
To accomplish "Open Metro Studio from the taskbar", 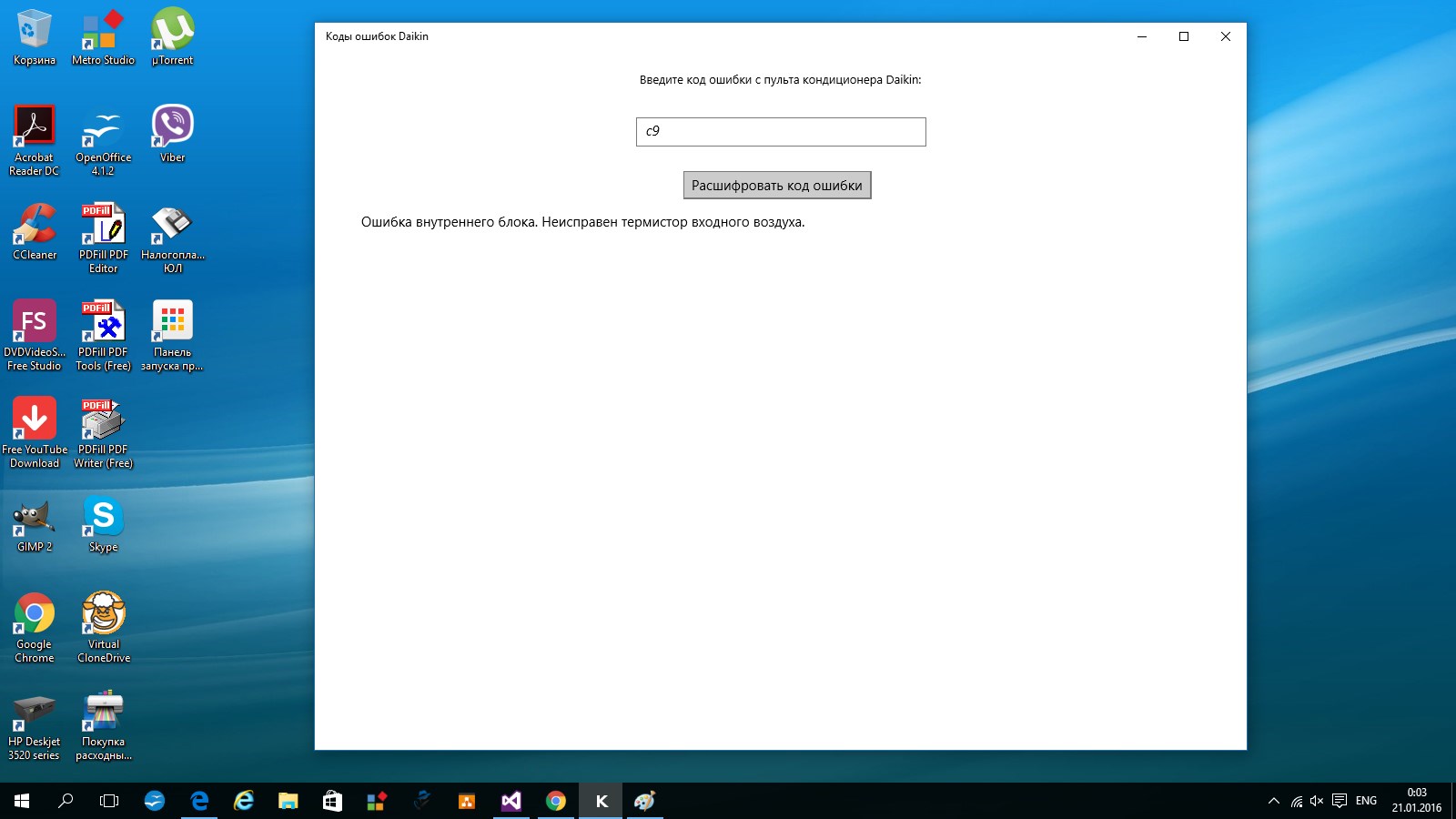I will click(x=377, y=801).
